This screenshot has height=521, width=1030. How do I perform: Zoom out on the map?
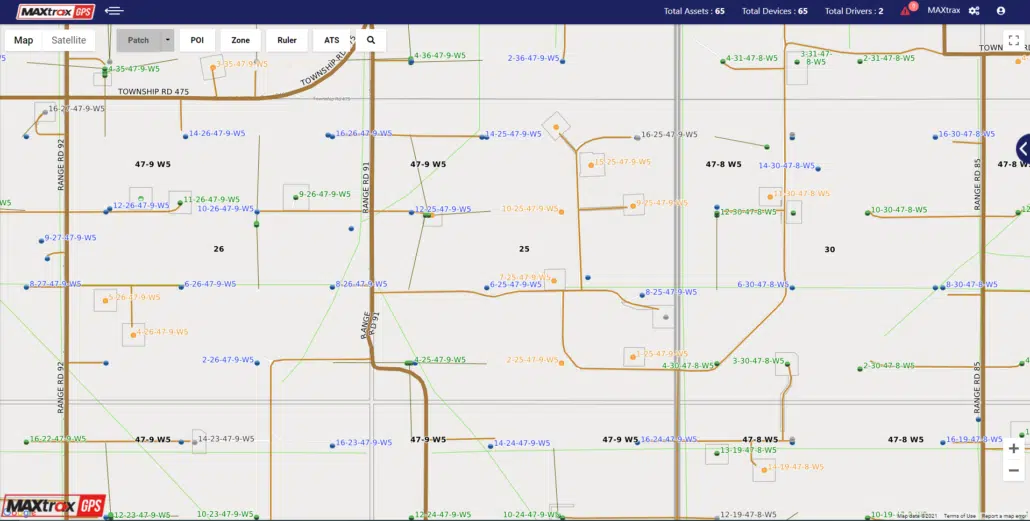1013,470
